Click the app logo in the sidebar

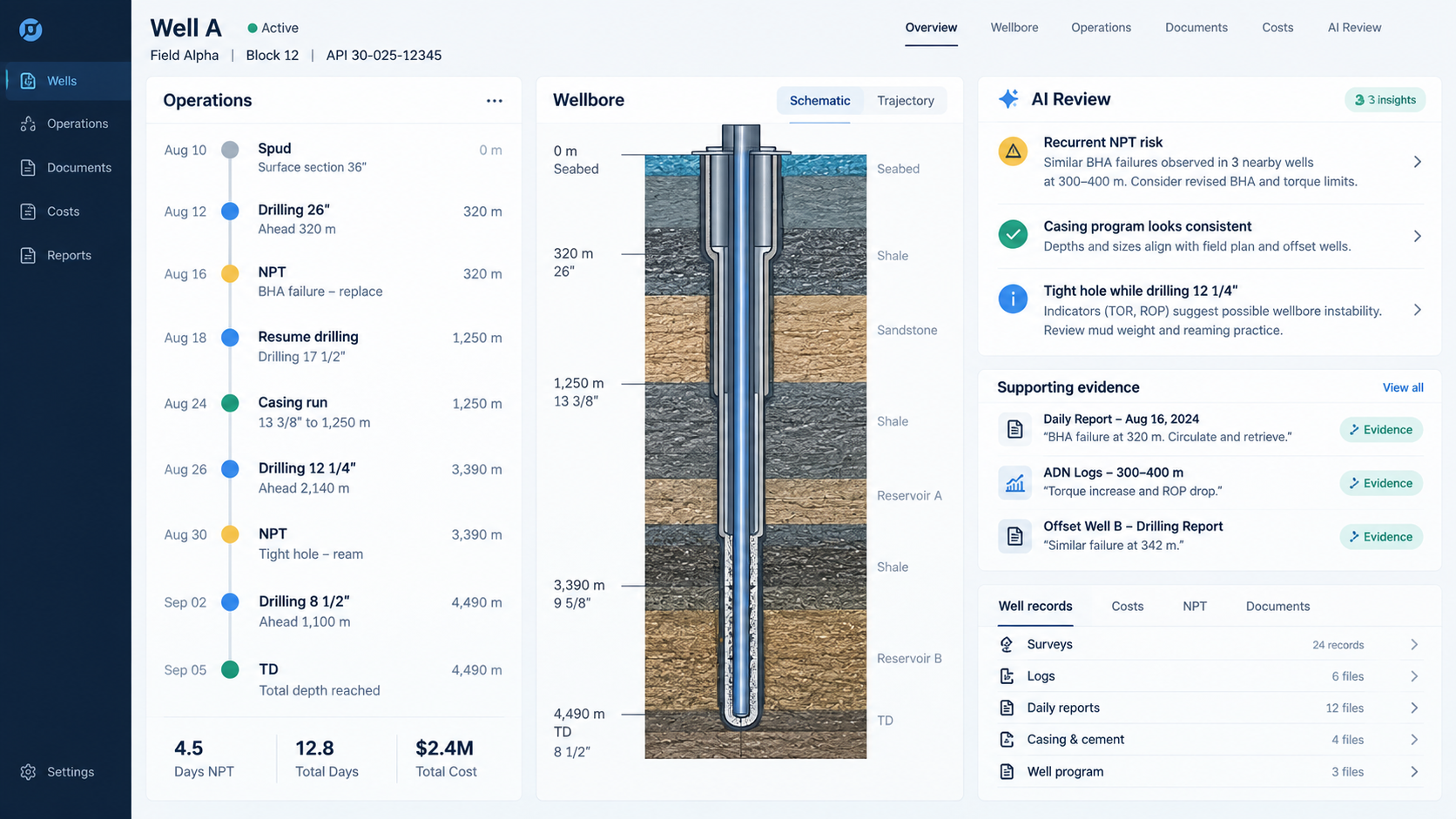pyautogui.click(x=30, y=30)
